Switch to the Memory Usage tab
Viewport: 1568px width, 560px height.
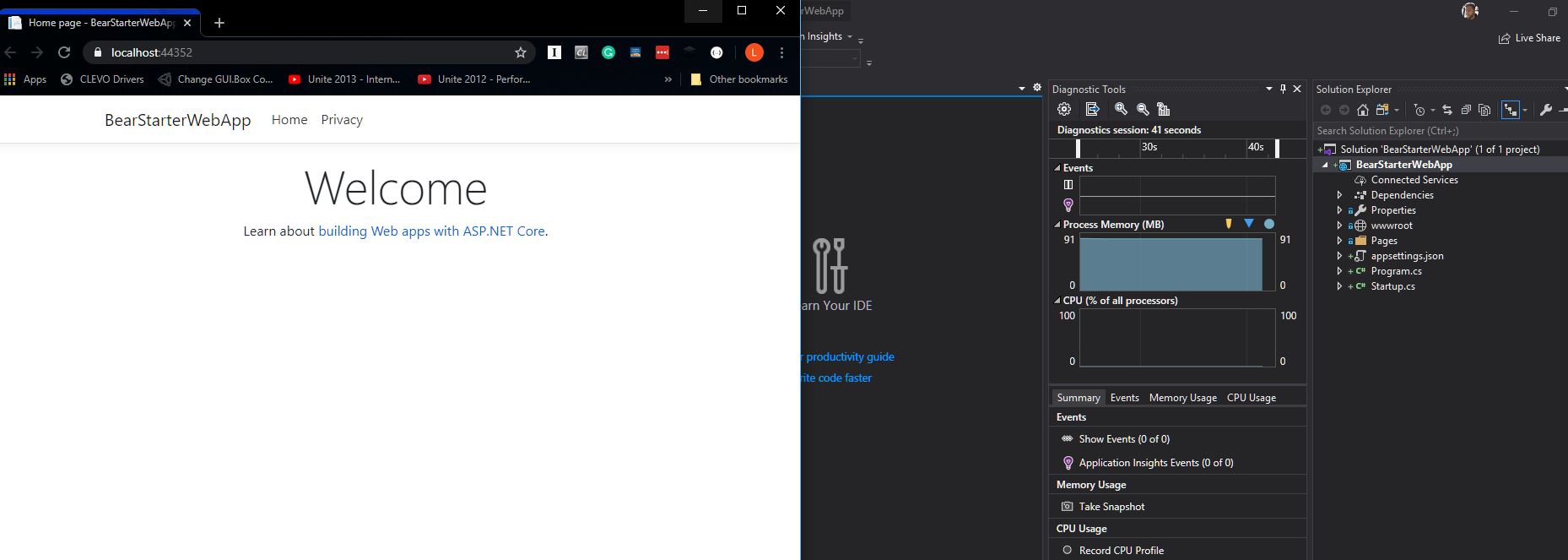point(1182,398)
